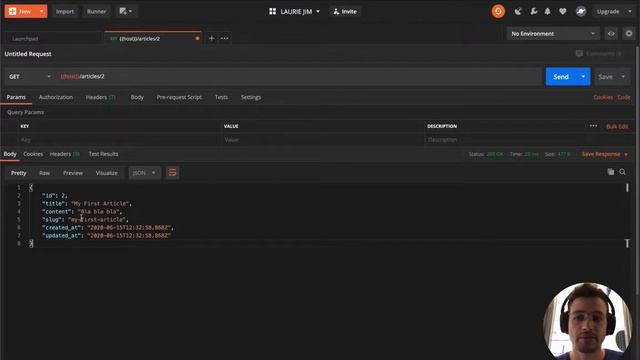The width and height of the screenshot is (640, 360).
Task: Copy the response body to clipboard
Action: click(x=611, y=172)
